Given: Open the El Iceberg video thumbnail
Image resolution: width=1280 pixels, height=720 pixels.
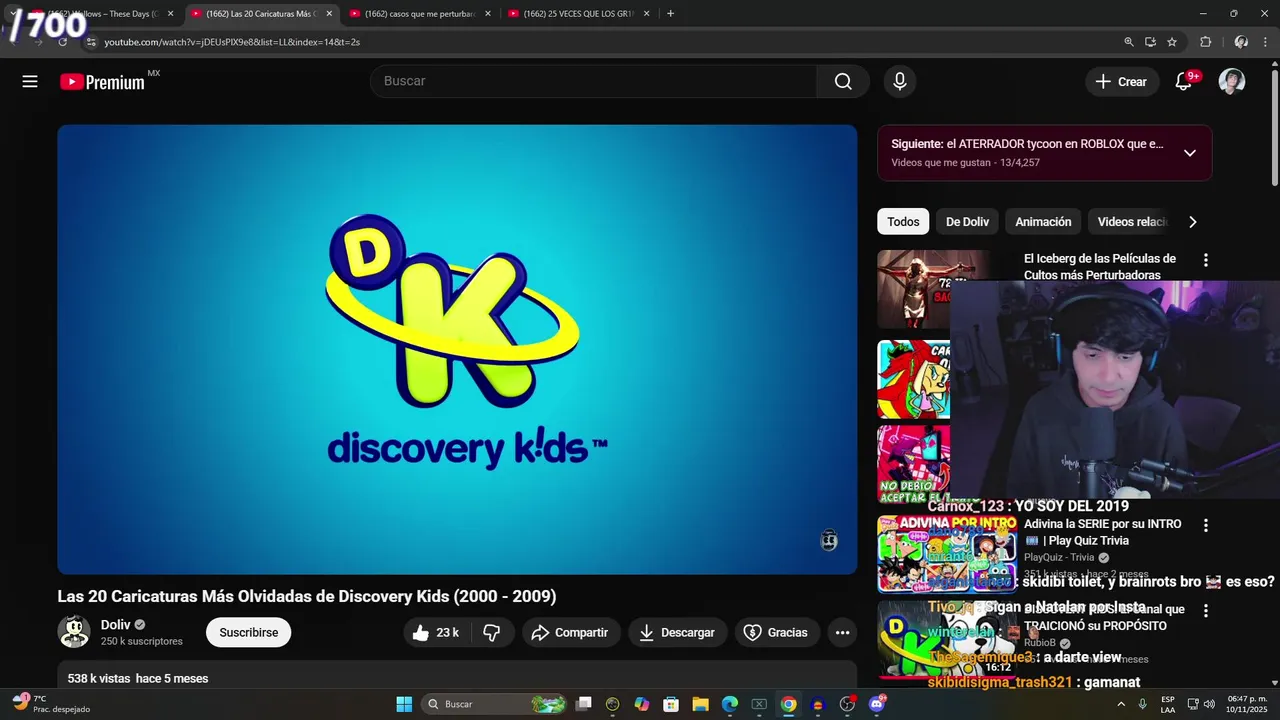Looking at the screenshot, I should pyautogui.click(x=913, y=289).
